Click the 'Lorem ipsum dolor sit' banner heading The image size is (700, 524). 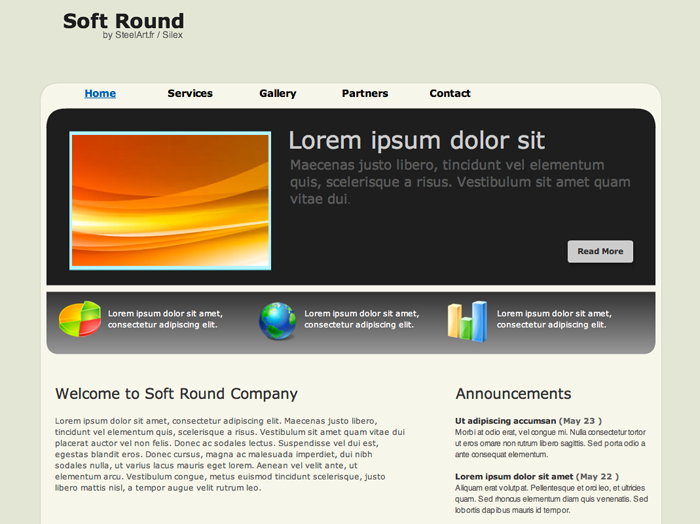point(417,141)
